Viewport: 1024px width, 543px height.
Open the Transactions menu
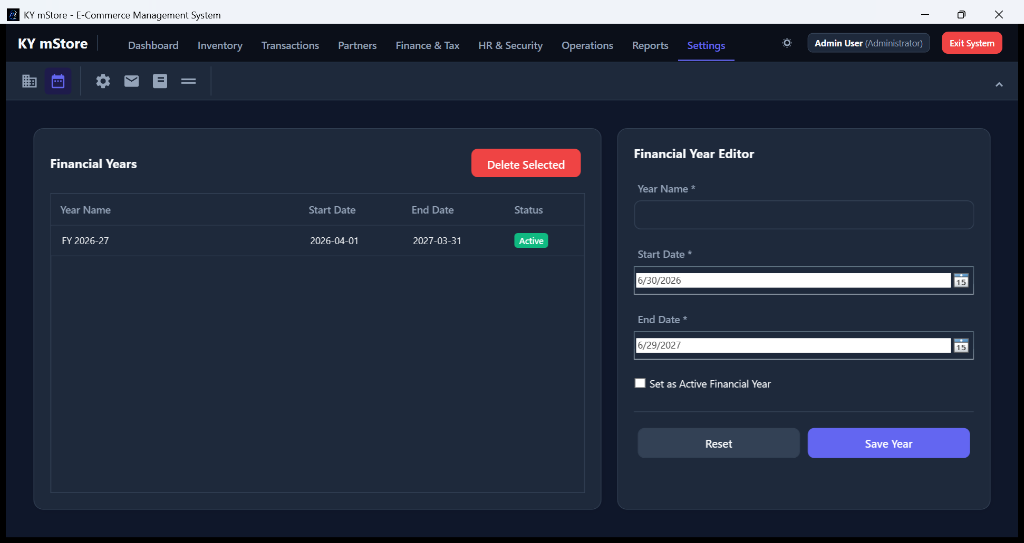click(x=290, y=45)
